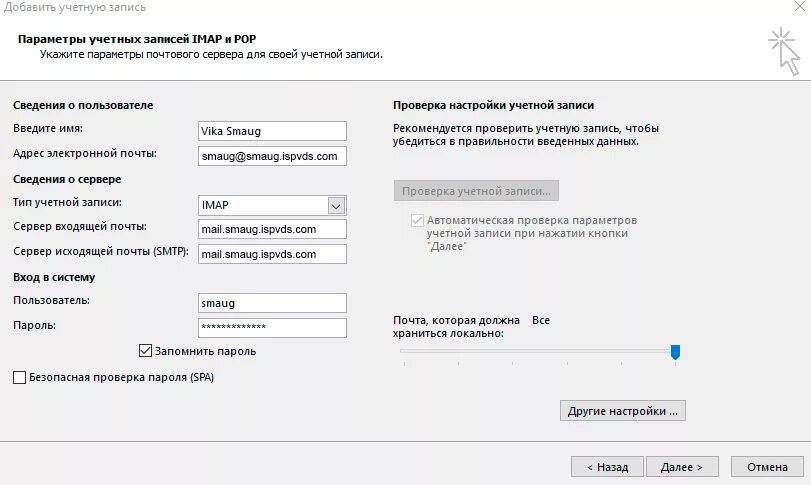Click the "Введите имя" field with Vika Smaug
Screen dimensions: 811x485
[x=272, y=131]
